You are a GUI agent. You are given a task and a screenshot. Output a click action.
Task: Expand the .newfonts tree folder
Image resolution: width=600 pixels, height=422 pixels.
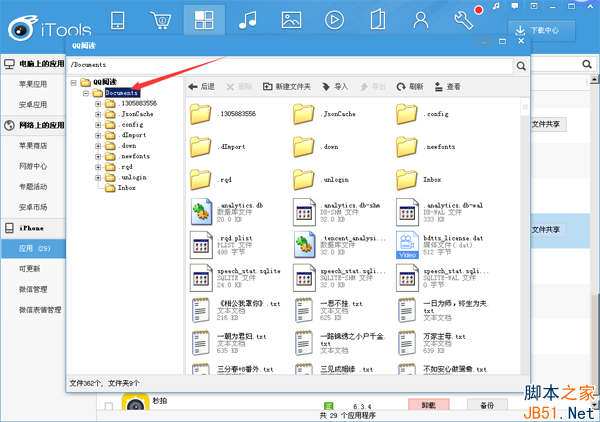[x=98, y=156]
